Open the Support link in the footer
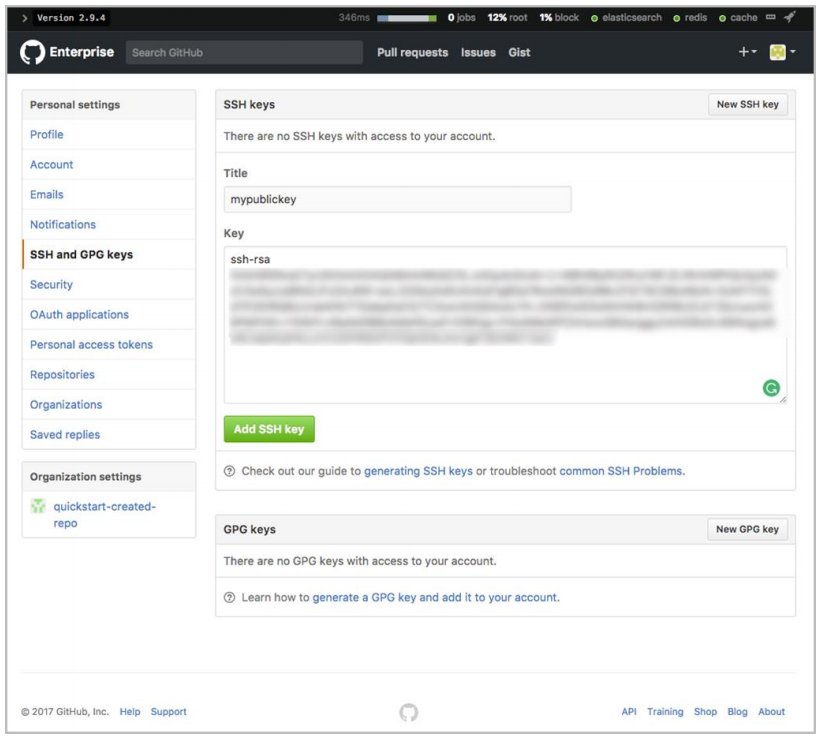Viewport: 822px width, 741px height. 169,712
